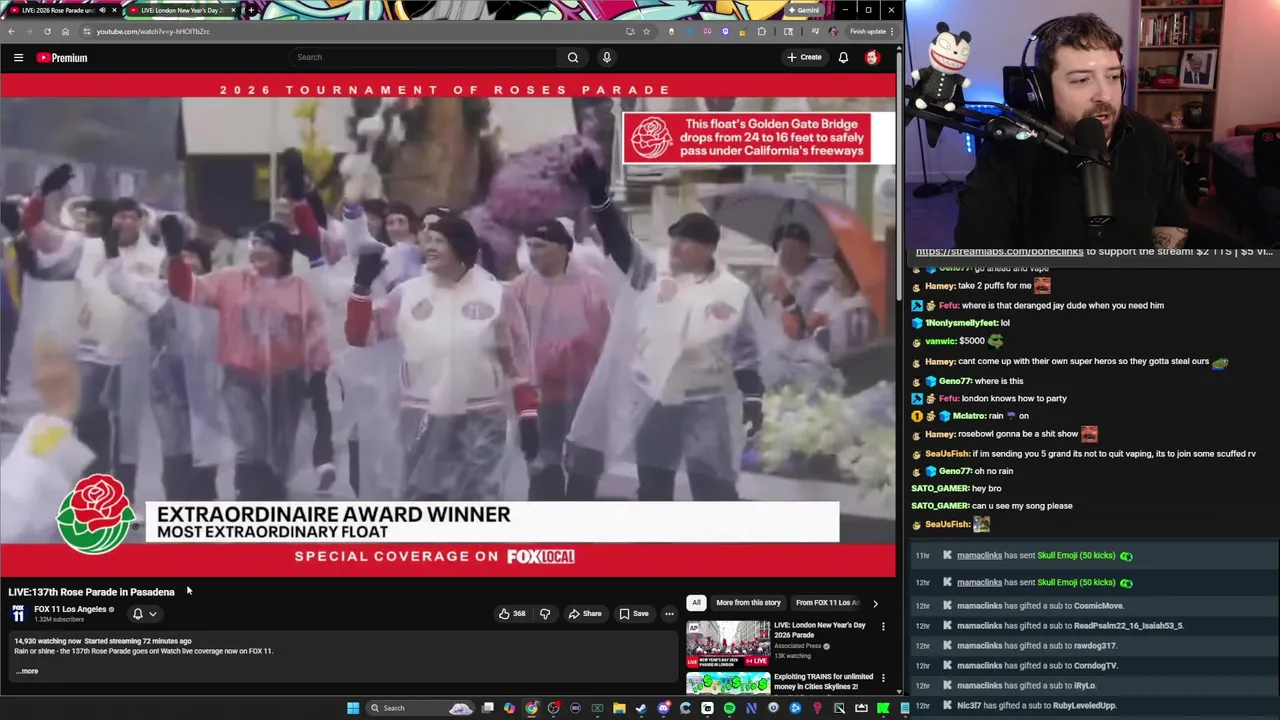Open the Windows Start menu
The width and height of the screenshot is (1280, 720).
tap(353, 708)
